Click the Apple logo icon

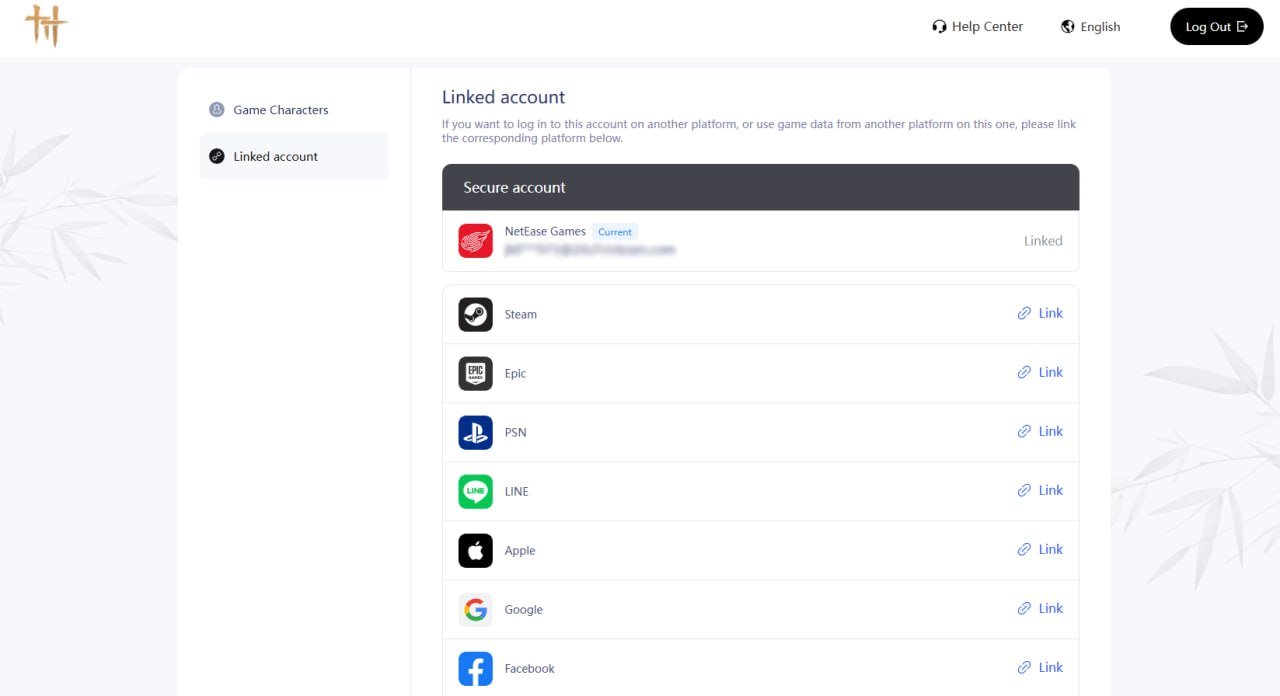(x=476, y=550)
